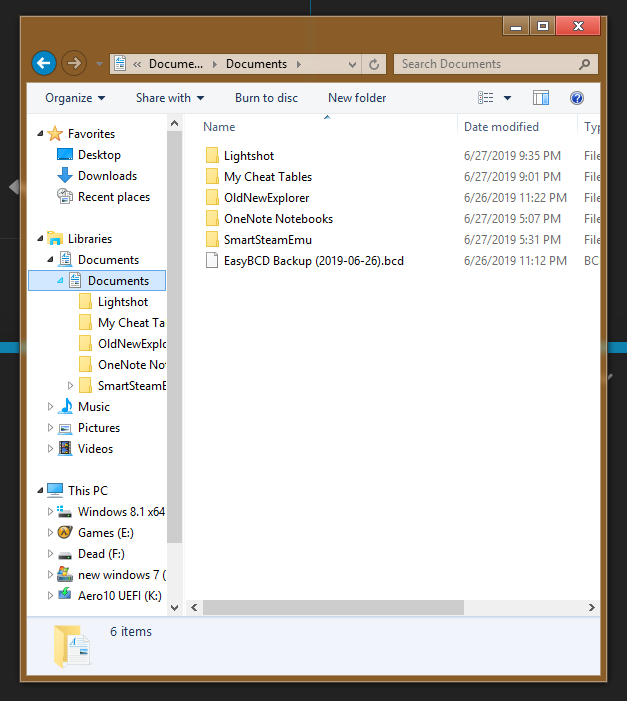Screen dimensions: 627x701
Task: Collapse the highlighted Documents subfolder
Action: (60, 280)
